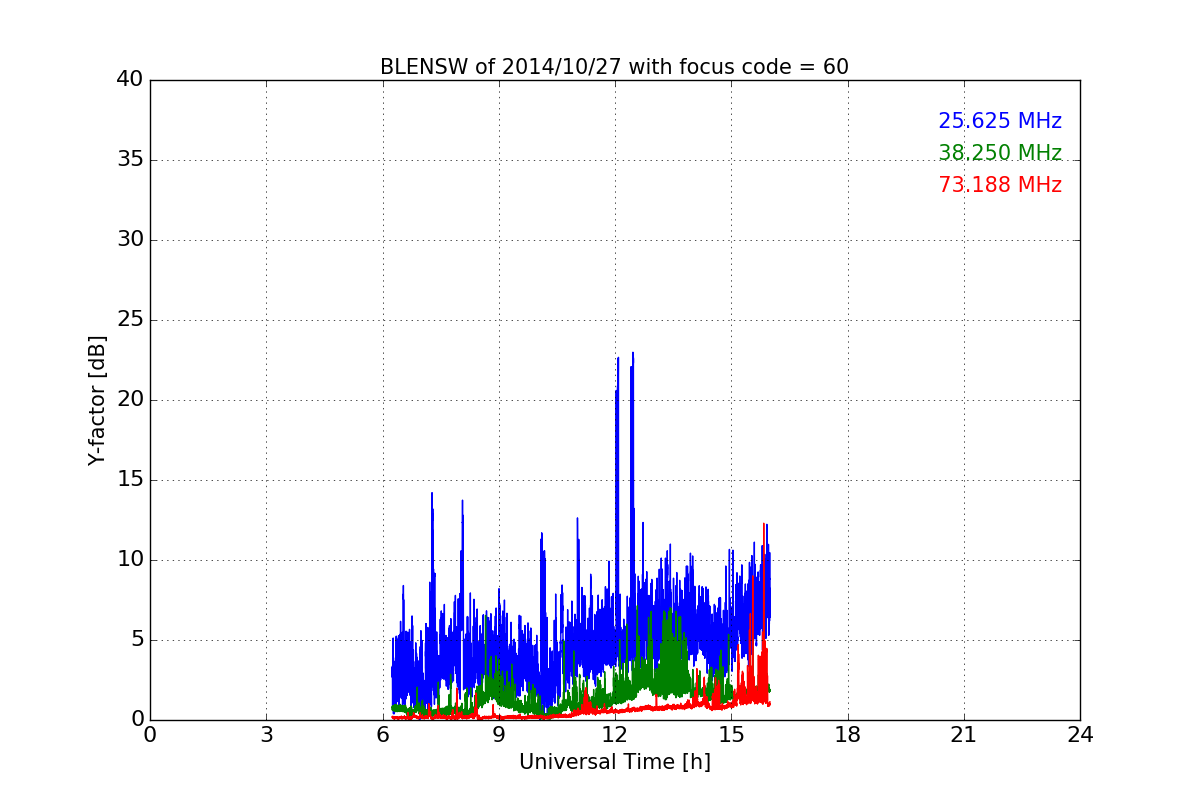Click the x-axis tick label 12

[x=615, y=735]
